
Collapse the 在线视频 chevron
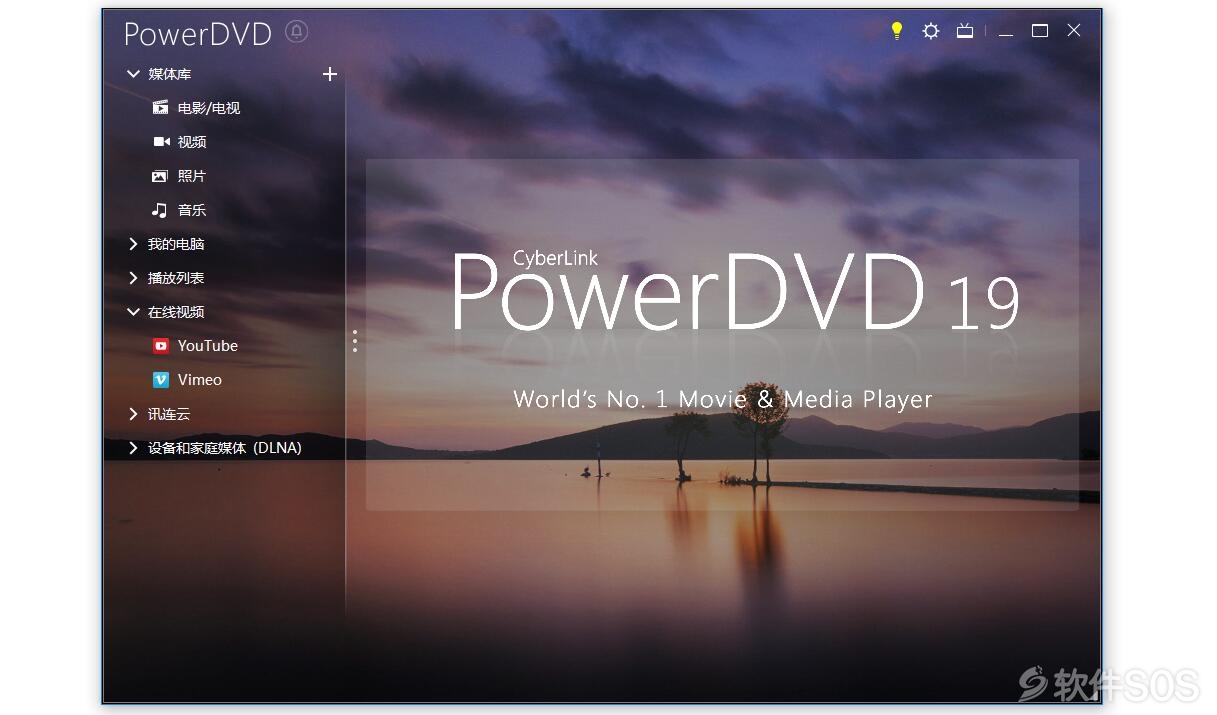(133, 312)
